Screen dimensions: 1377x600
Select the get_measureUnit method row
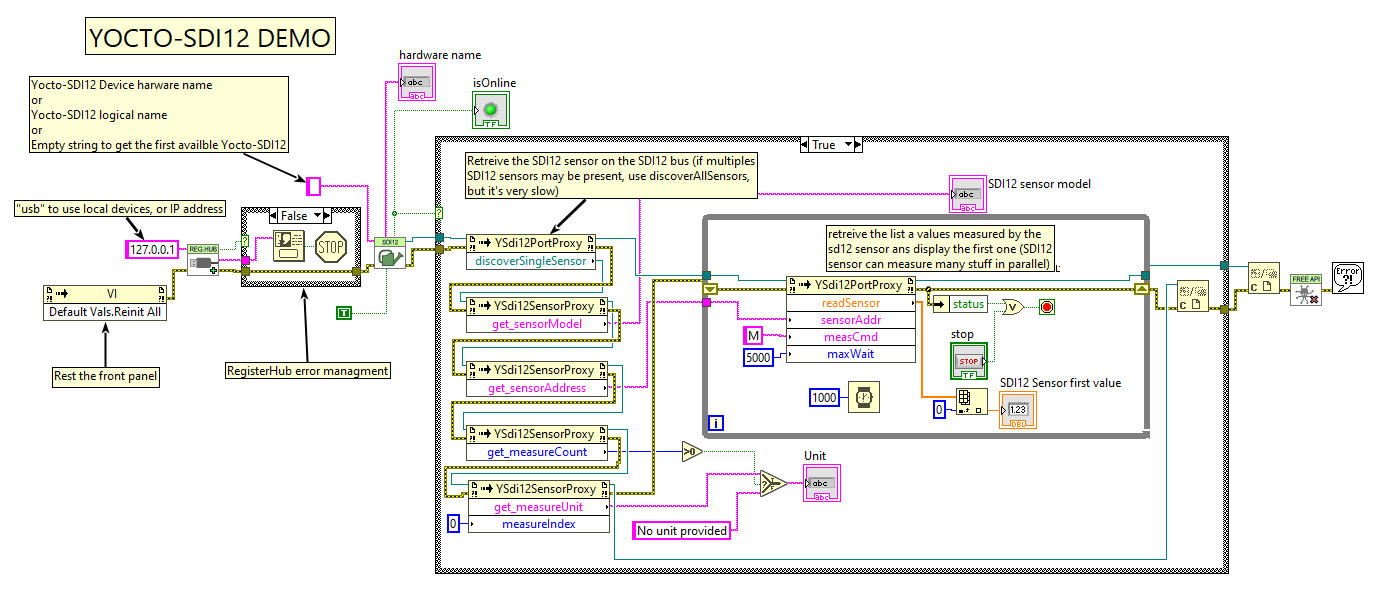(538, 507)
